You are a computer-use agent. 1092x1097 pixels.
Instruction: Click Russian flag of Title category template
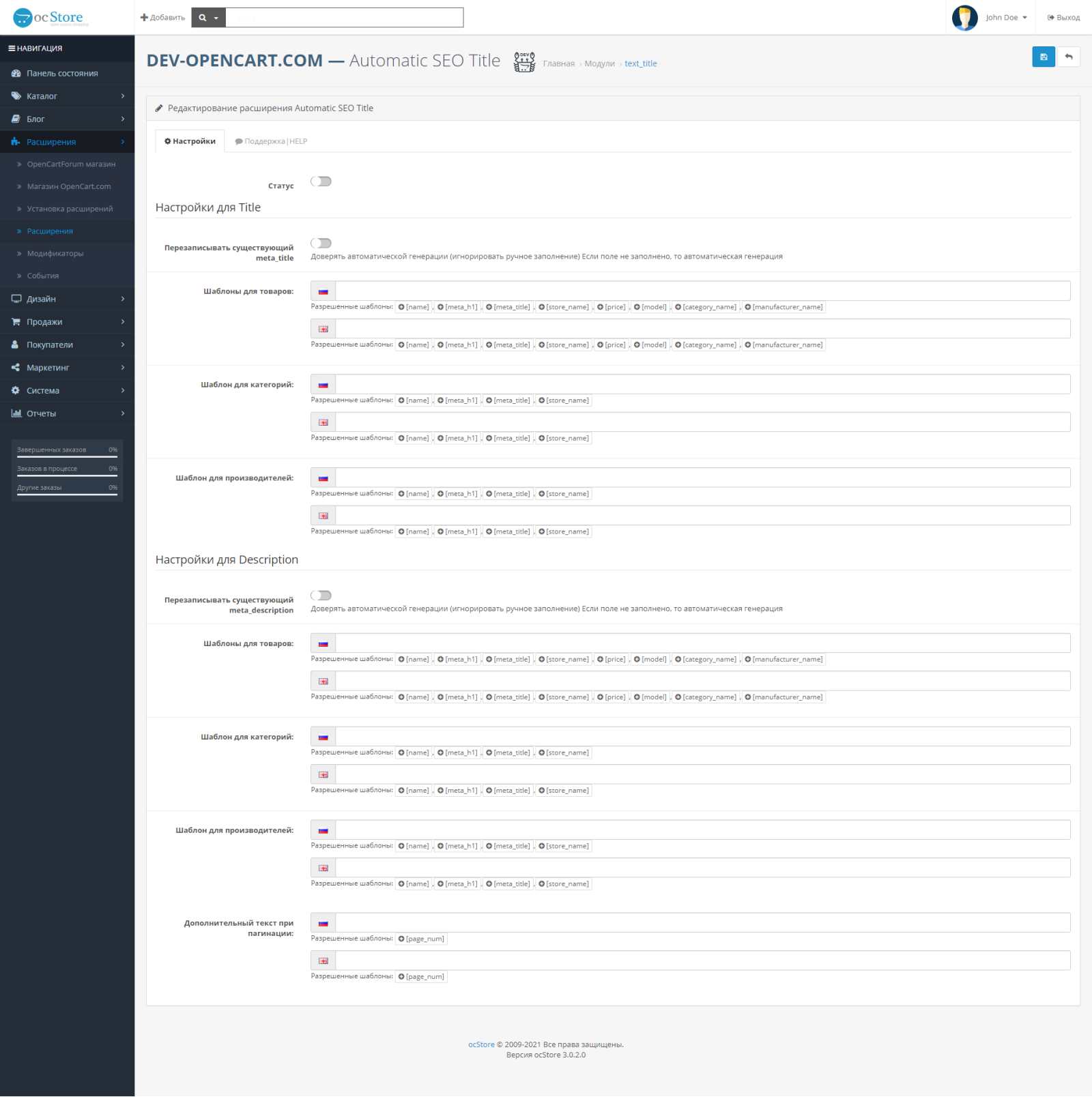(x=324, y=385)
